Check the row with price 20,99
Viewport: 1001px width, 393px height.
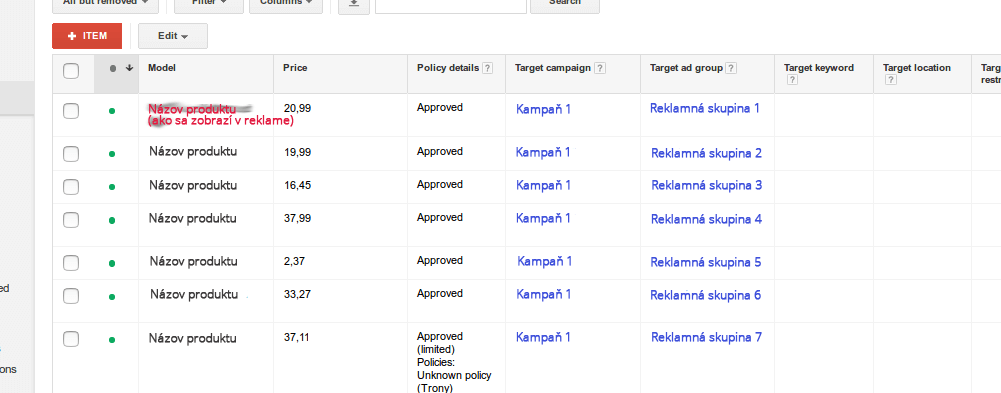[71, 111]
